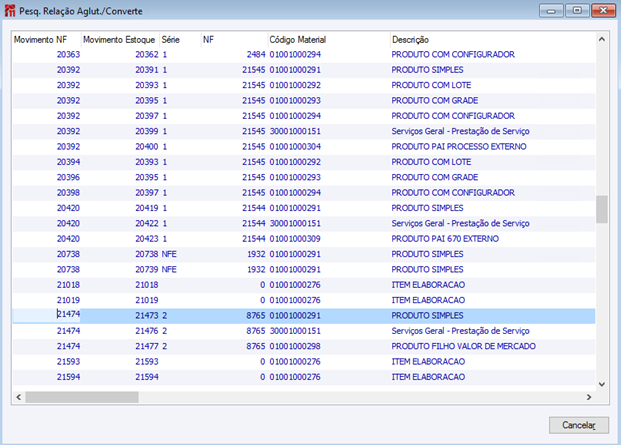Screen dimensions: 621x445
Task: Click material code 01001000298
Action: tap(295, 346)
